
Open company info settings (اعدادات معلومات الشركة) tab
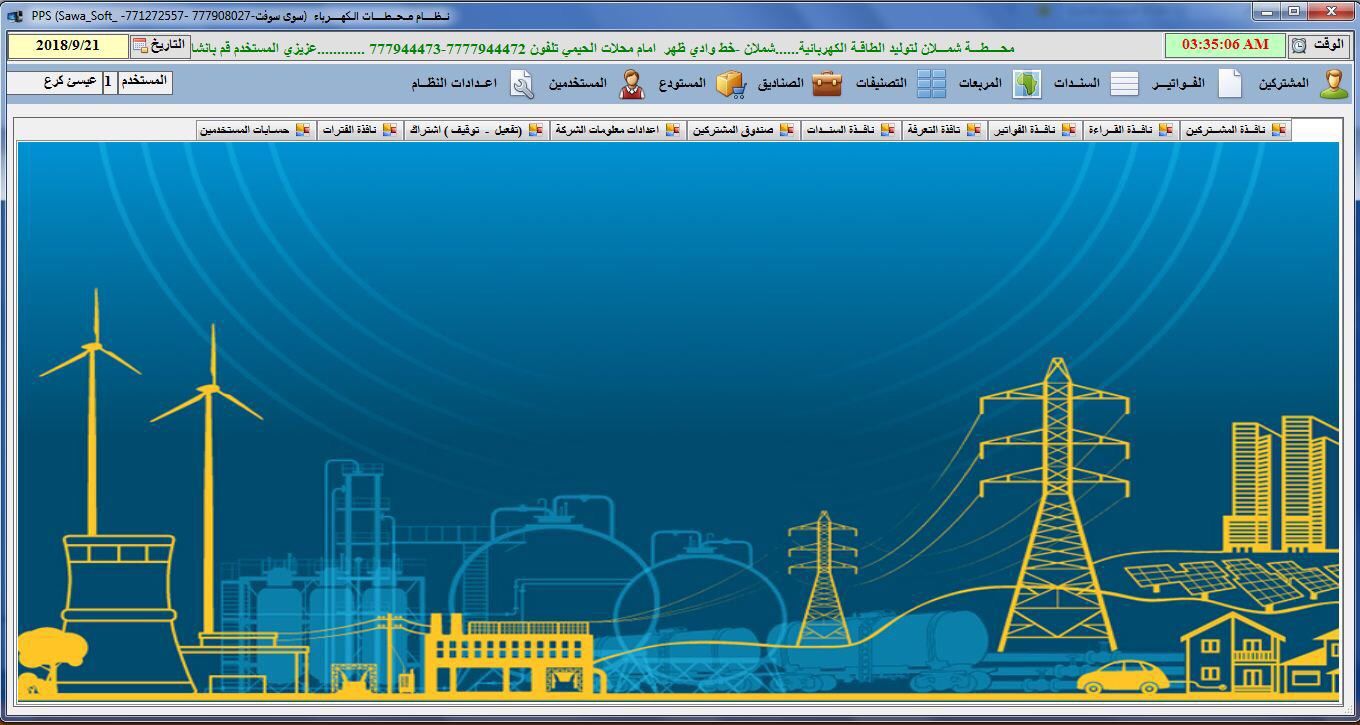618,130
